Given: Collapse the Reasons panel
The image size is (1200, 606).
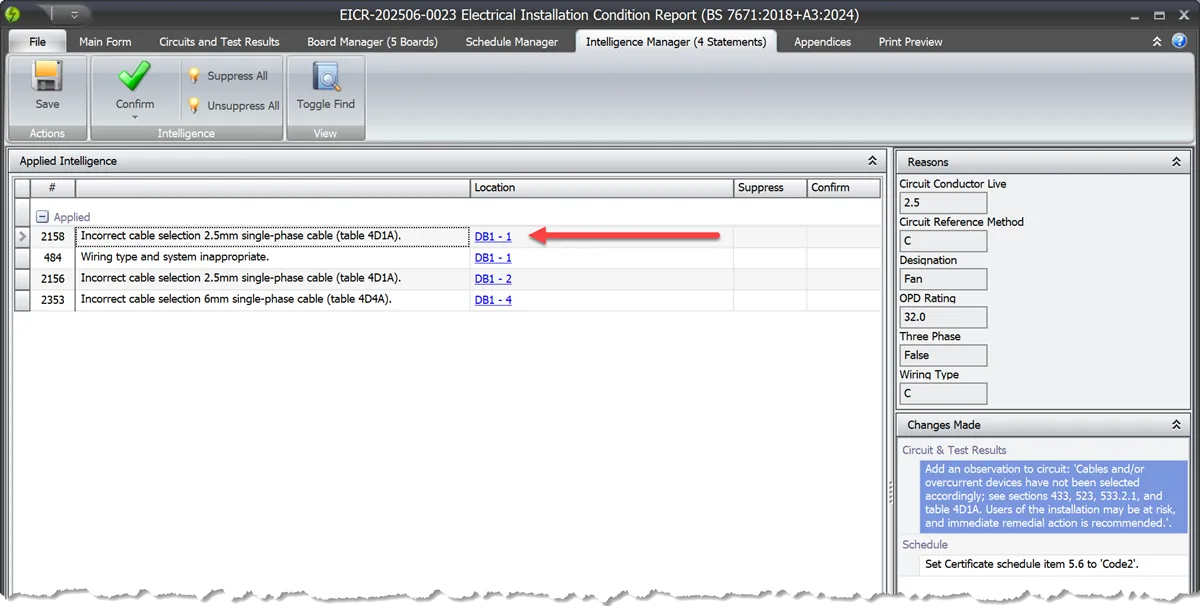Looking at the screenshot, I should 1176,161.
